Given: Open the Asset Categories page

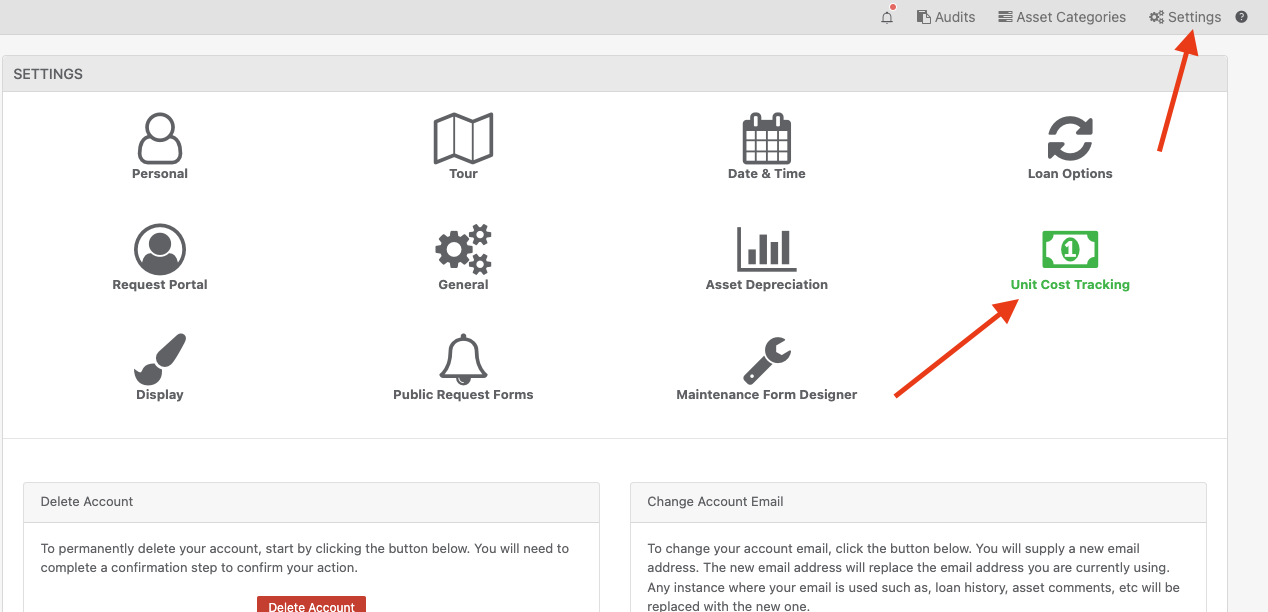Looking at the screenshot, I should [x=1062, y=17].
